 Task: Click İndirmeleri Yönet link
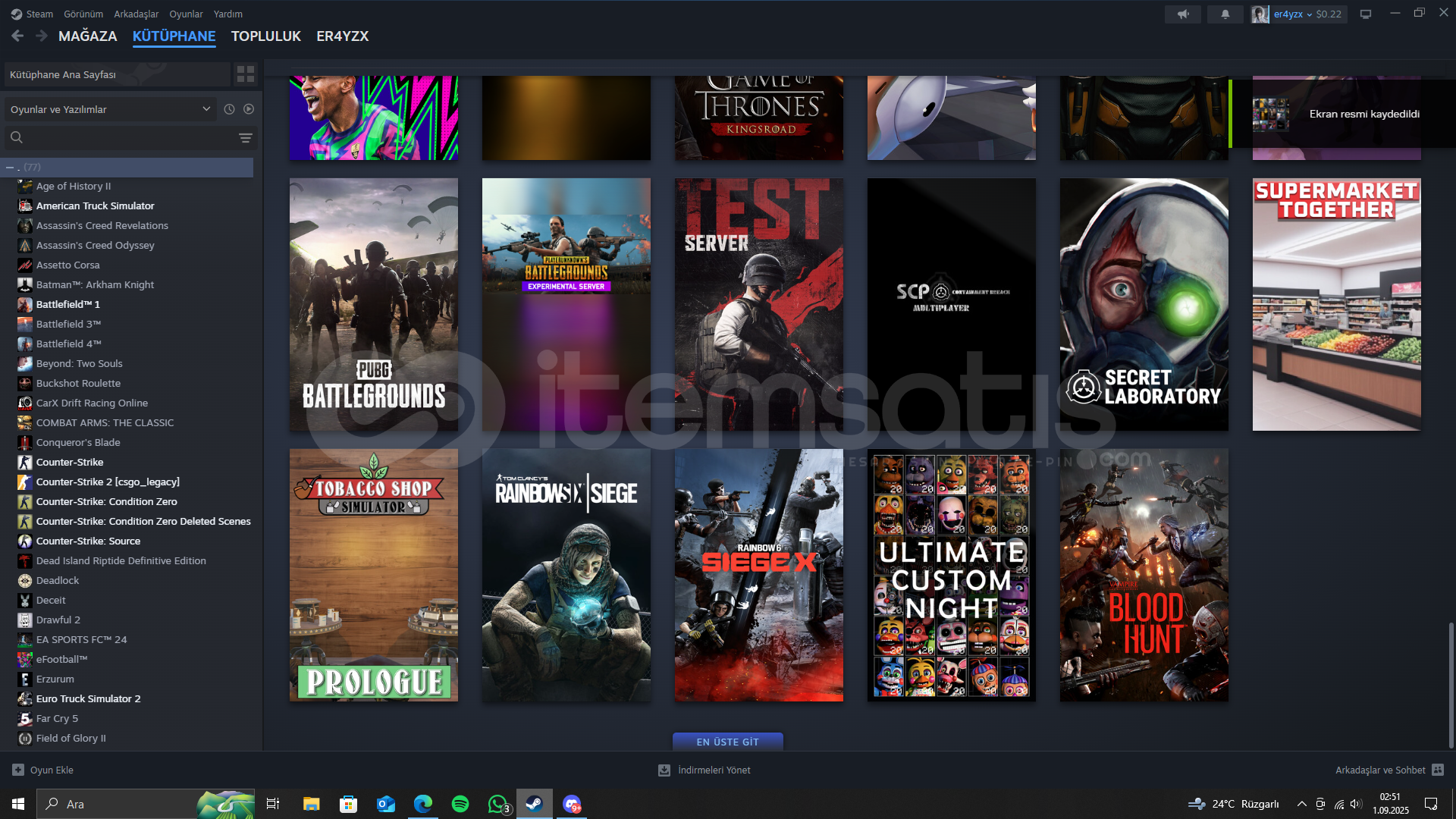[714, 770]
